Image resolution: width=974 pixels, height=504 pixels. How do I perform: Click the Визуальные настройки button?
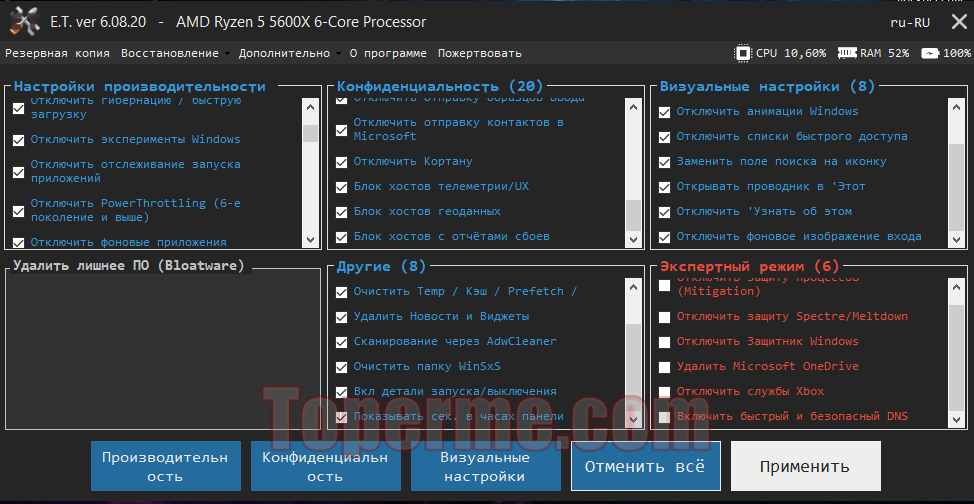[x=486, y=466]
